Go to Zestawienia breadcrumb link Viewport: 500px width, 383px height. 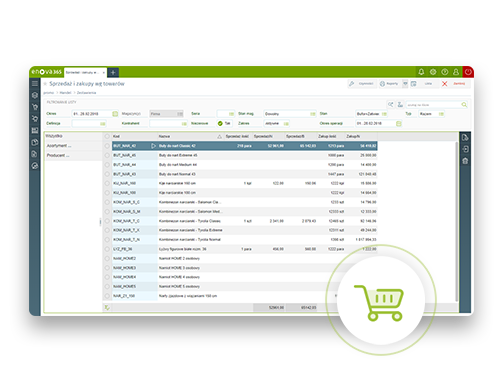86,93
